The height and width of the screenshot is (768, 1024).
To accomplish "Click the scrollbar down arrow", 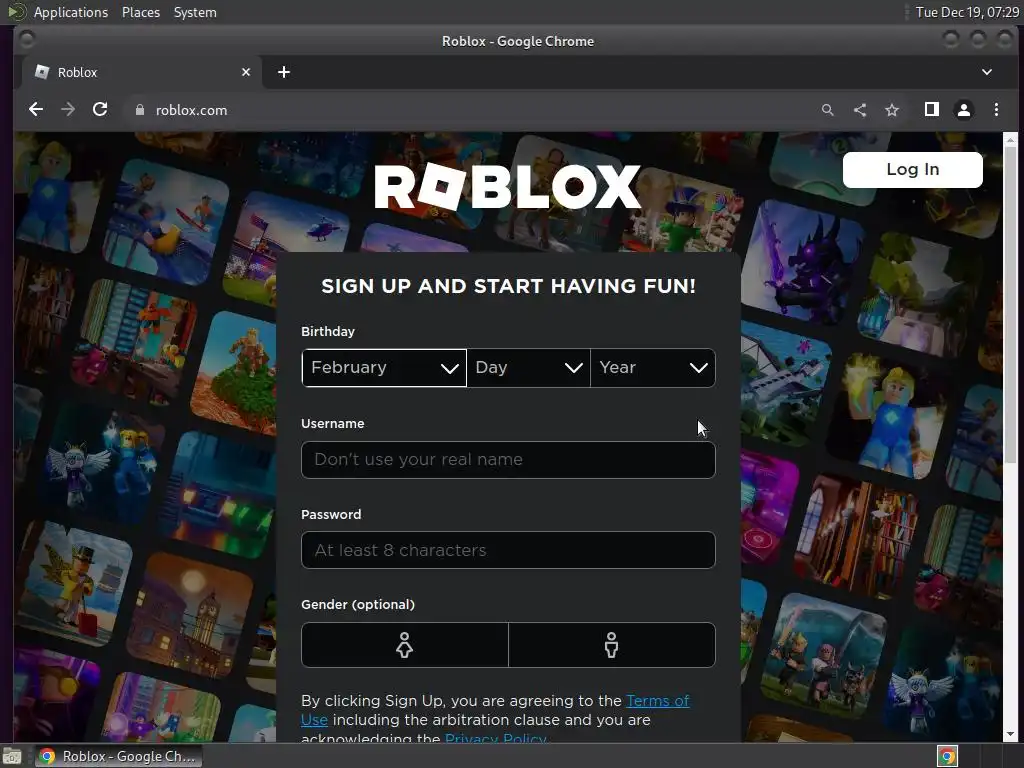I will (1010, 735).
